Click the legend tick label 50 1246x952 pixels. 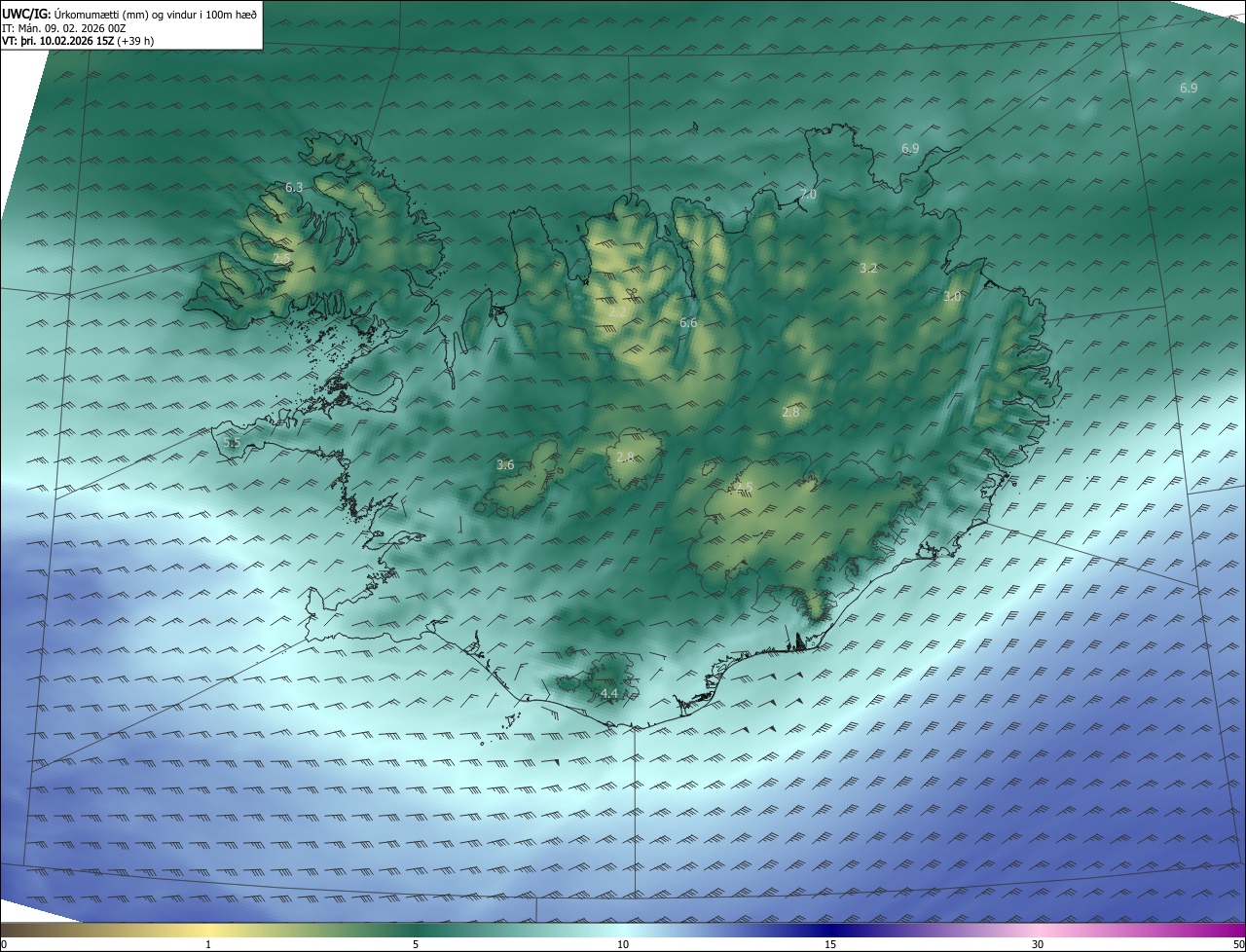click(1238, 944)
